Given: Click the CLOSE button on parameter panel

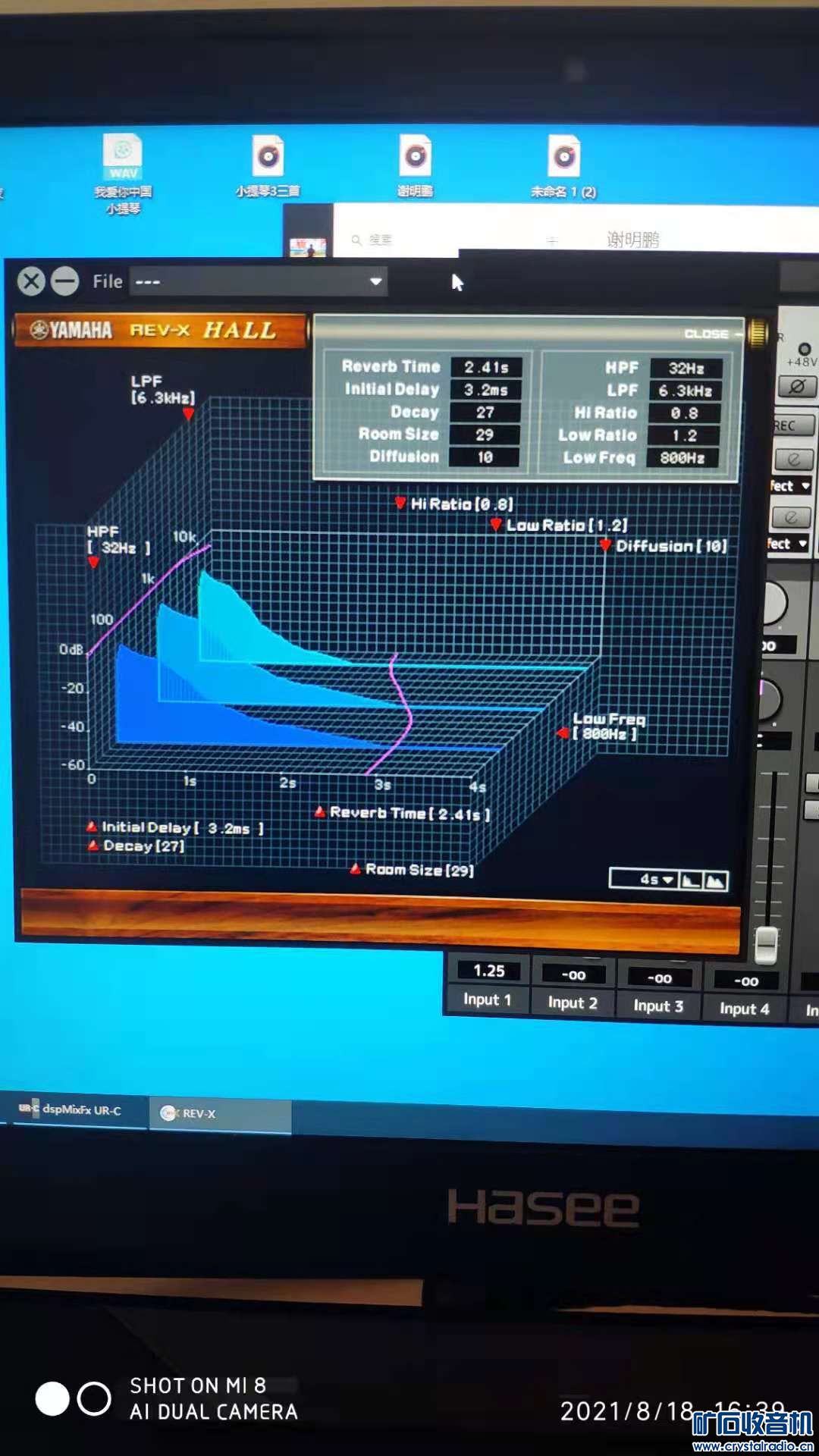Looking at the screenshot, I should [707, 334].
